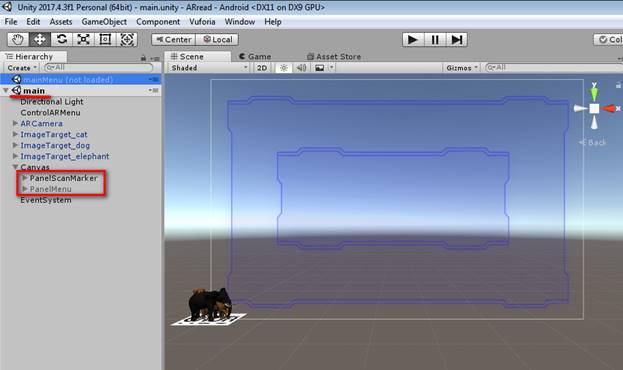
Task: Toggle Local handle rotation
Action: [x=217, y=39]
